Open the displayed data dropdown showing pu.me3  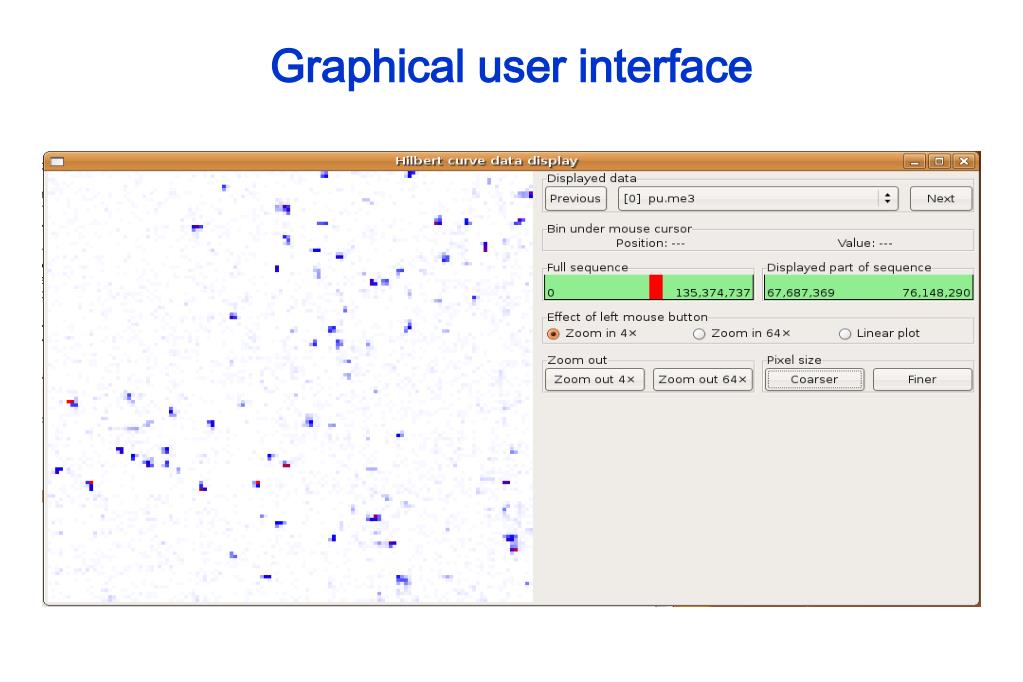757,198
